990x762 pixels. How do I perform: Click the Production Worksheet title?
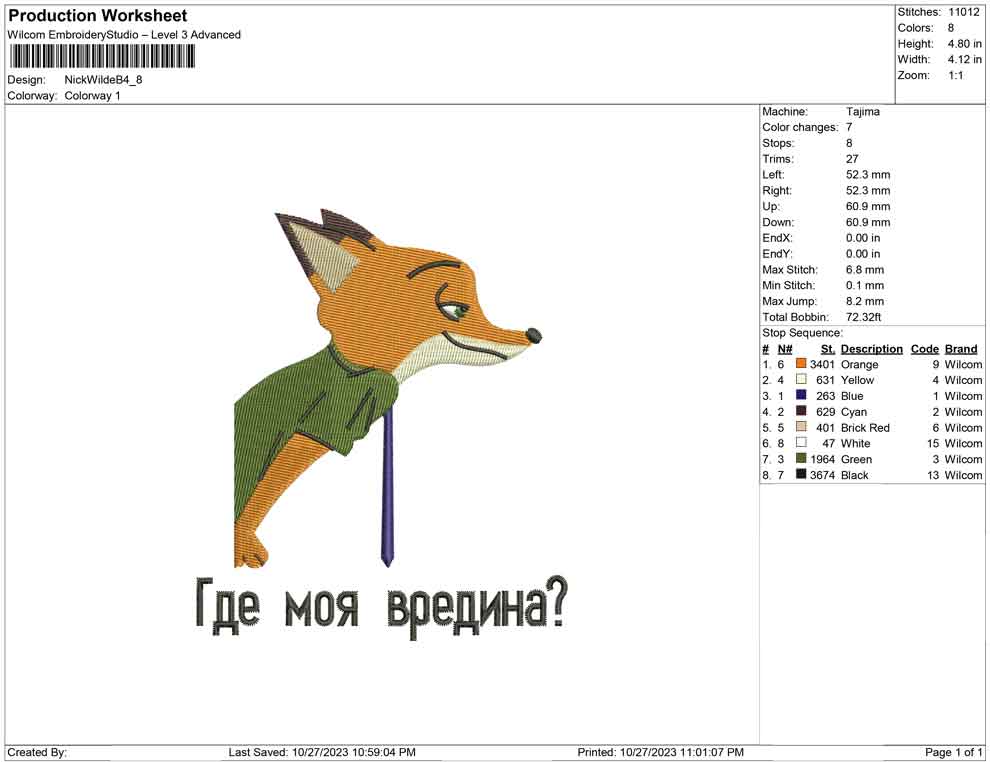(x=98, y=16)
